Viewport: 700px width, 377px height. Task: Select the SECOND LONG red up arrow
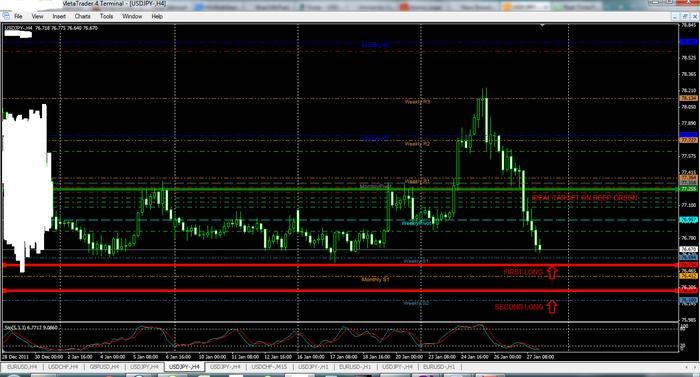552,307
